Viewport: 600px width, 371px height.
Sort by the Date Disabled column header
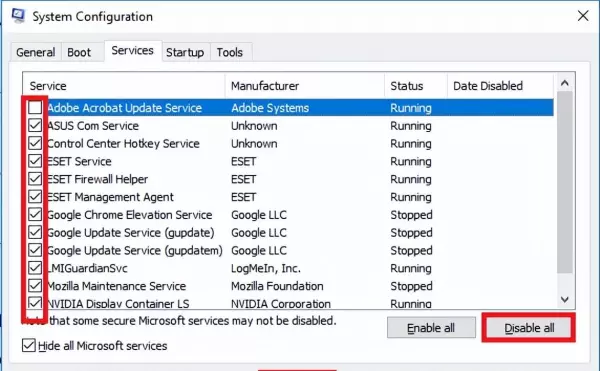pyautogui.click(x=501, y=86)
